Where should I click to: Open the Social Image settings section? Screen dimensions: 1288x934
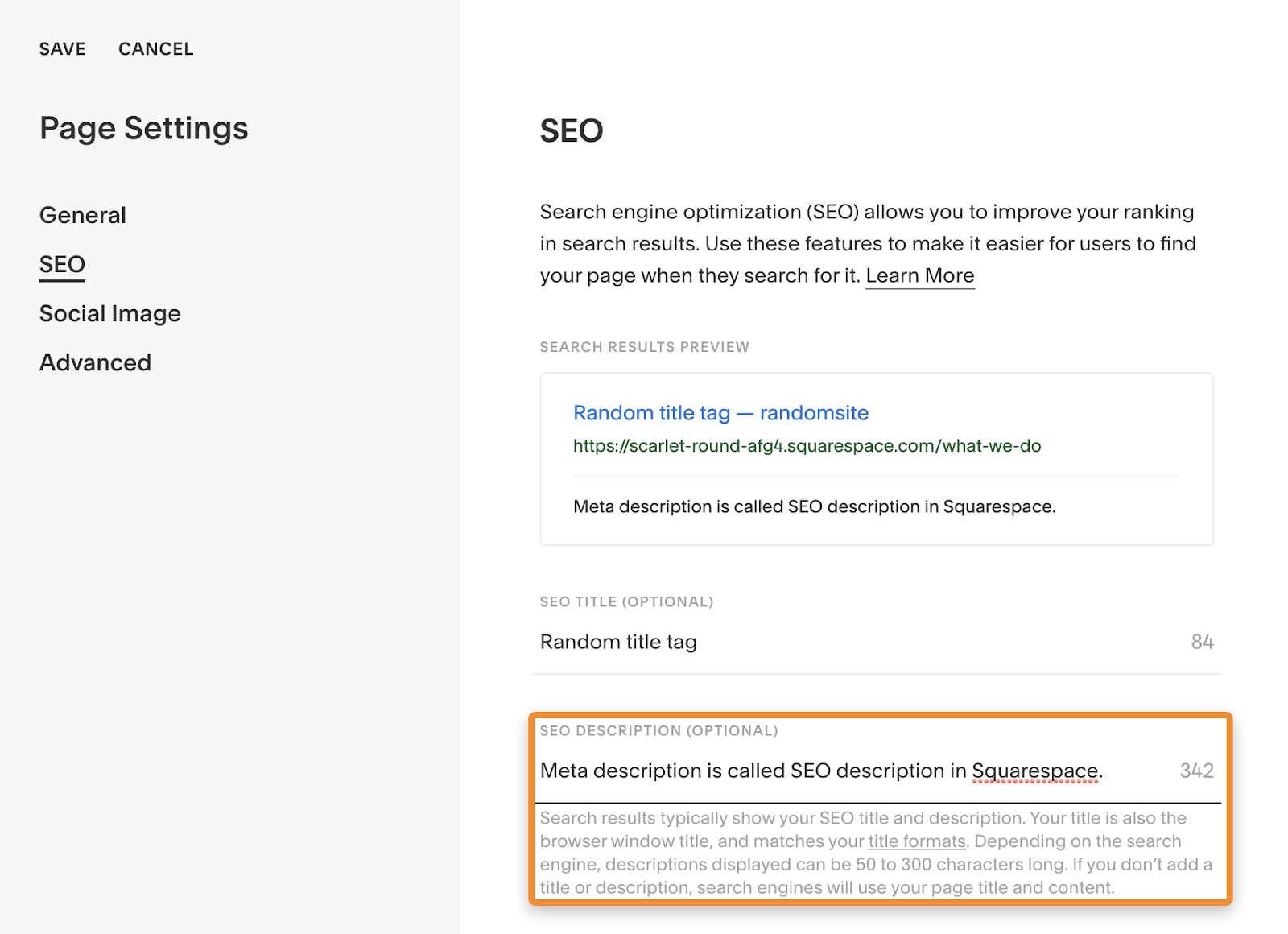109,313
